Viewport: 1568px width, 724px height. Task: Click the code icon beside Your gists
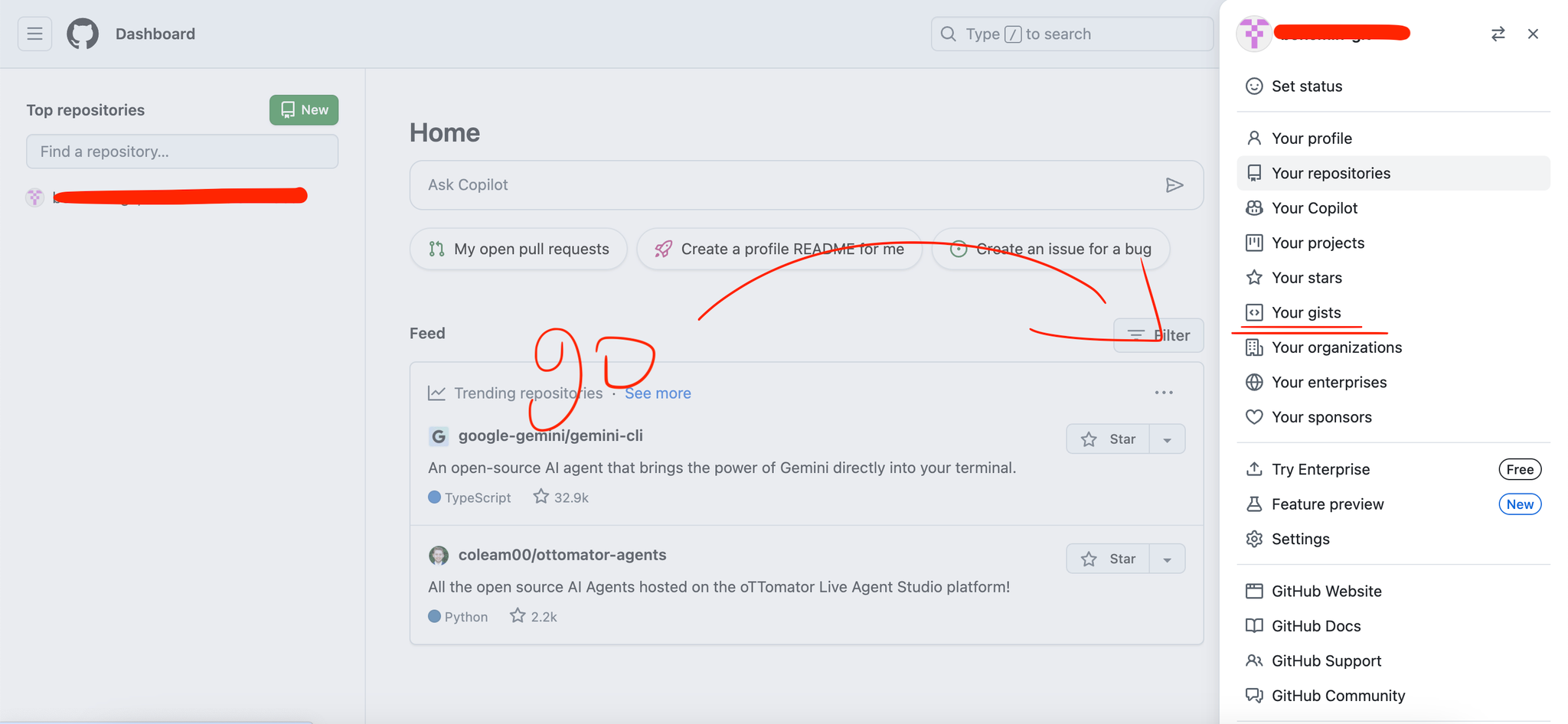[1254, 312]
